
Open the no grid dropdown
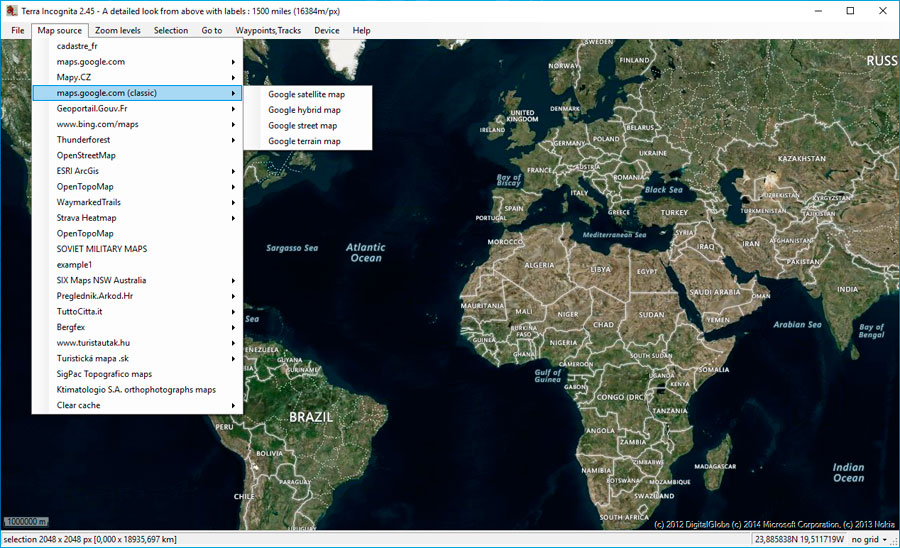[x=869, y=539]
